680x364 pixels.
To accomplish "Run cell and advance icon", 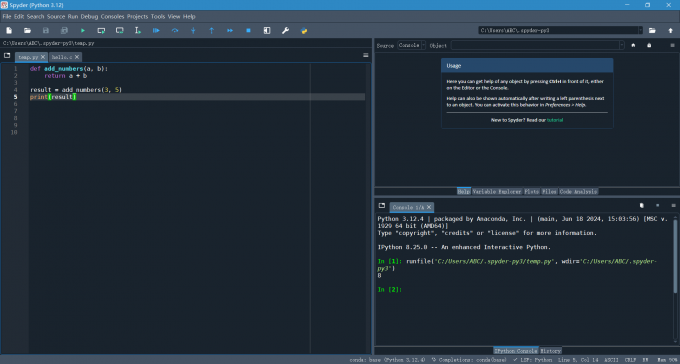I will coord(120,30).
